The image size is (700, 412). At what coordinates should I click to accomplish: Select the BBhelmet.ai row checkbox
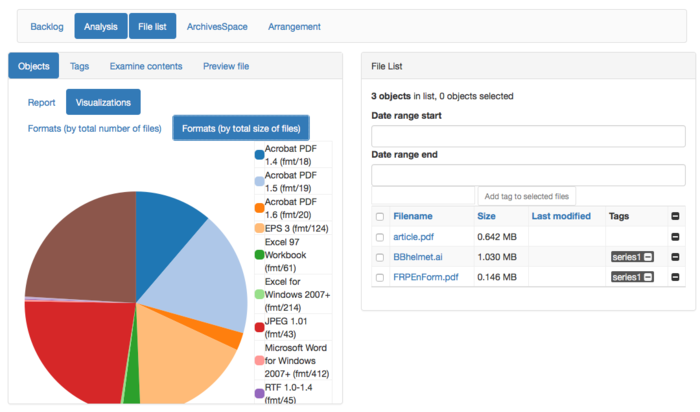point(379,257)
